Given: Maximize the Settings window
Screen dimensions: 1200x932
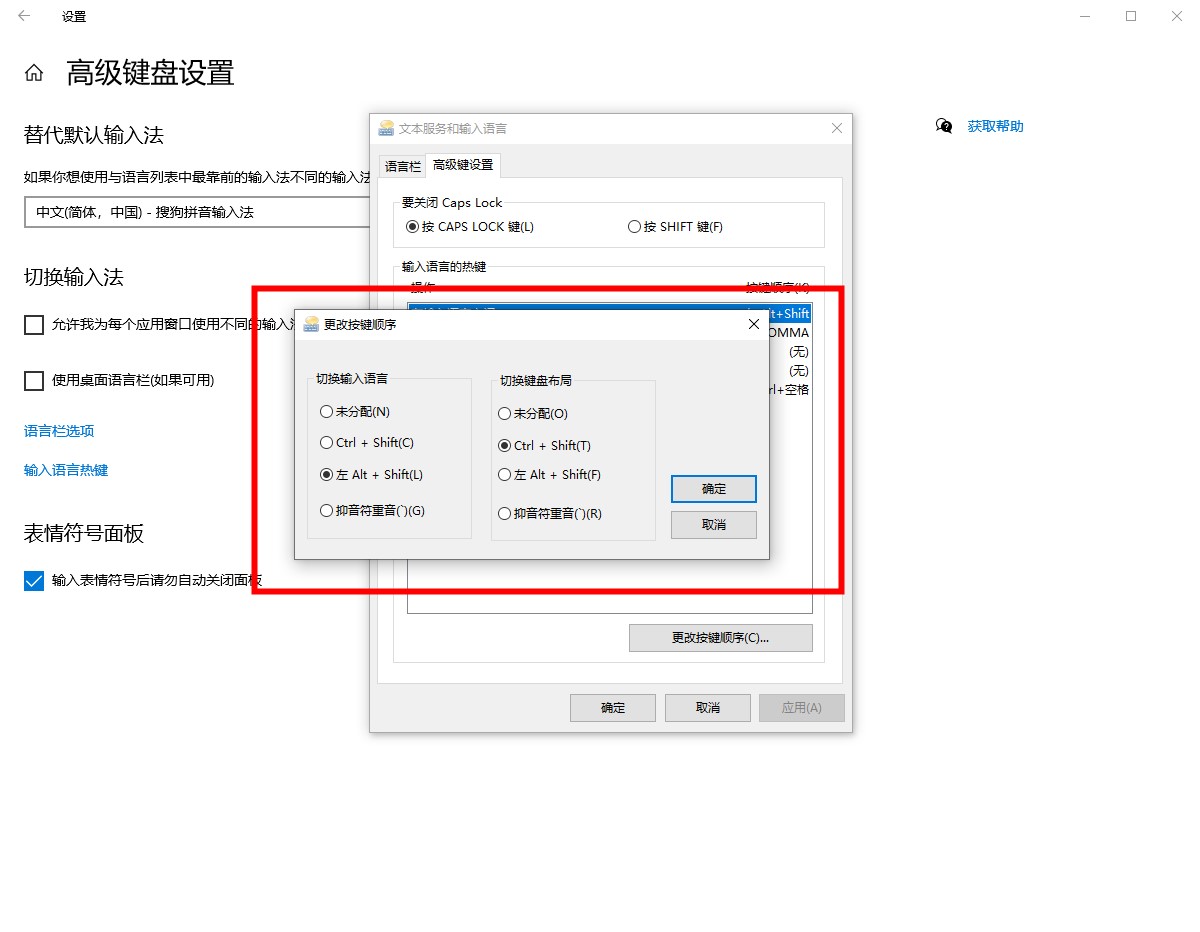Looking at the screenshot, I should [x=1131, y=16].
